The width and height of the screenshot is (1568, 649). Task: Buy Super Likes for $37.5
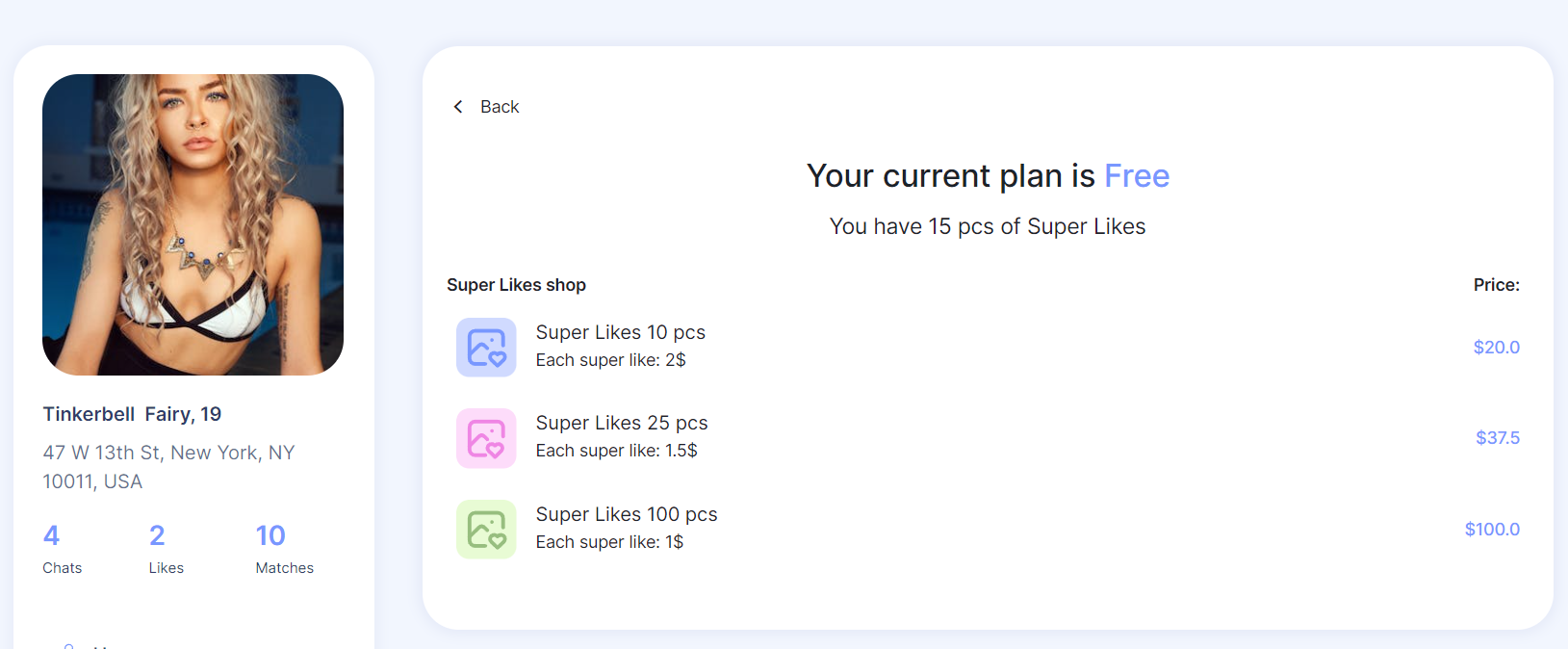tap(1498, 437)
